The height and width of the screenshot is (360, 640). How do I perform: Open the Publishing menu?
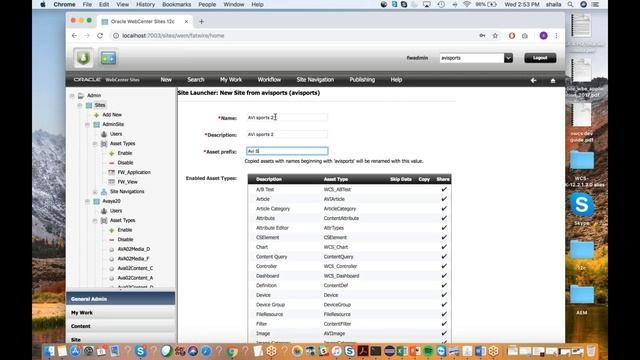(x=362, y=80)
